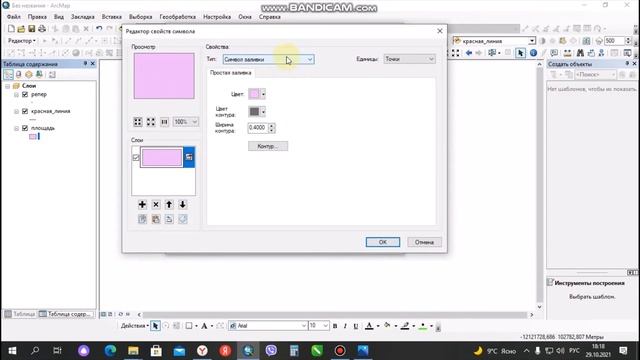Add a new symbol layer with plus icon
This screenshot has width=640, height=360.
click(x=142, y=204)
